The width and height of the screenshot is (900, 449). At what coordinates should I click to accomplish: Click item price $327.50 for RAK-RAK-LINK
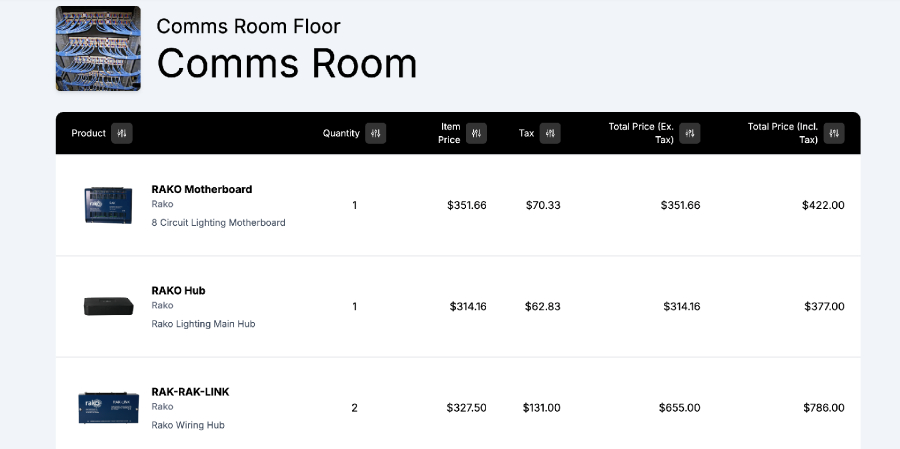pyautogui.click(x=467, y=408)
